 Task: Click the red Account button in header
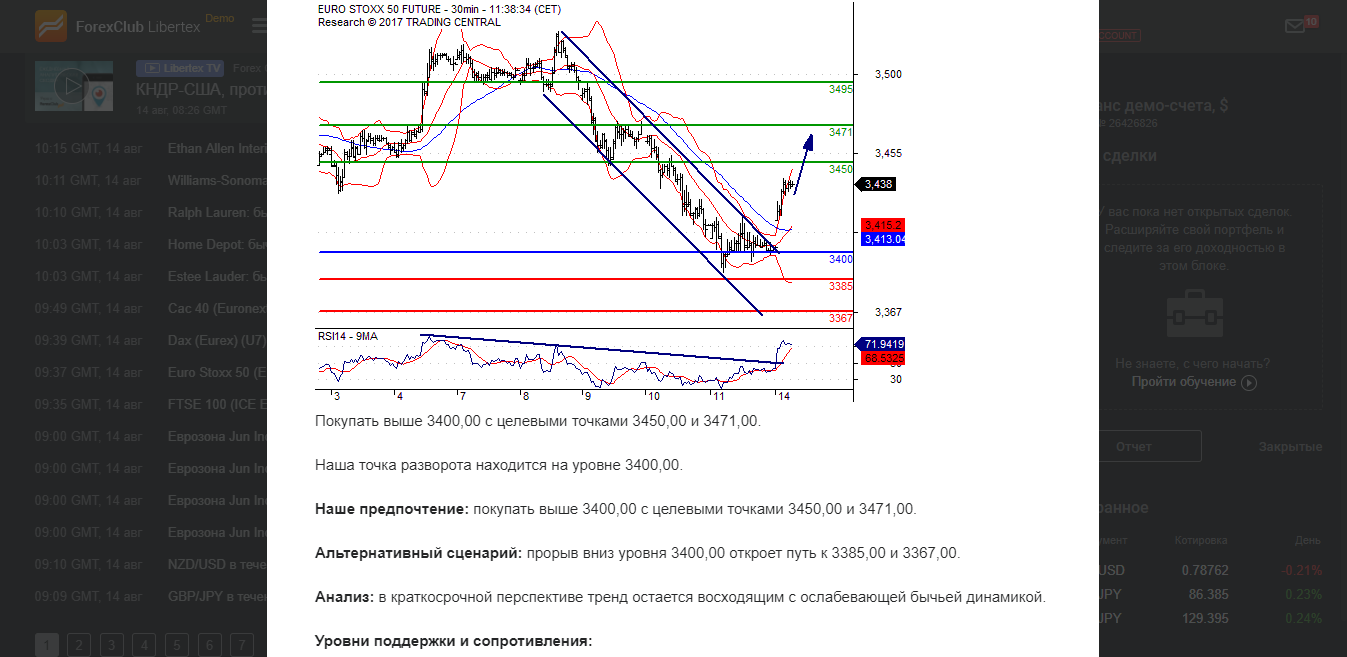coord(1118,36)
